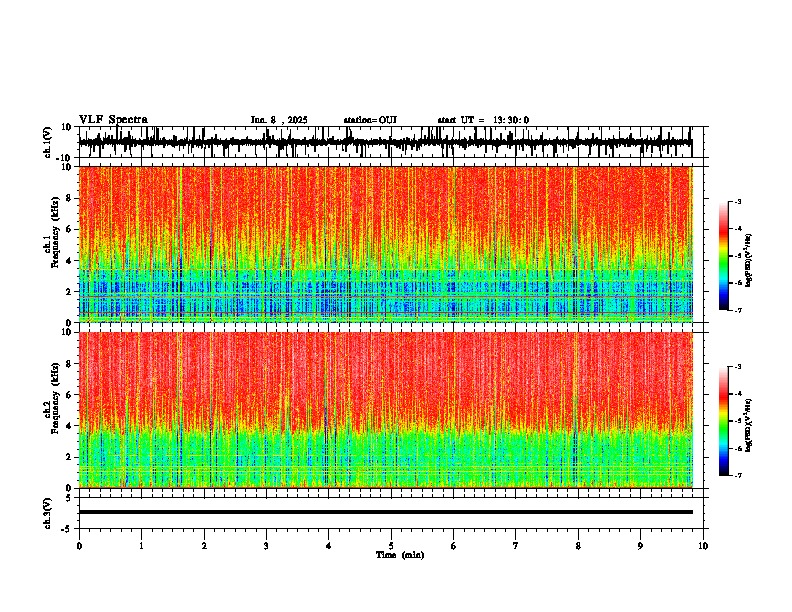Click the "ch.1(V)" axis label

pos(48,142)
